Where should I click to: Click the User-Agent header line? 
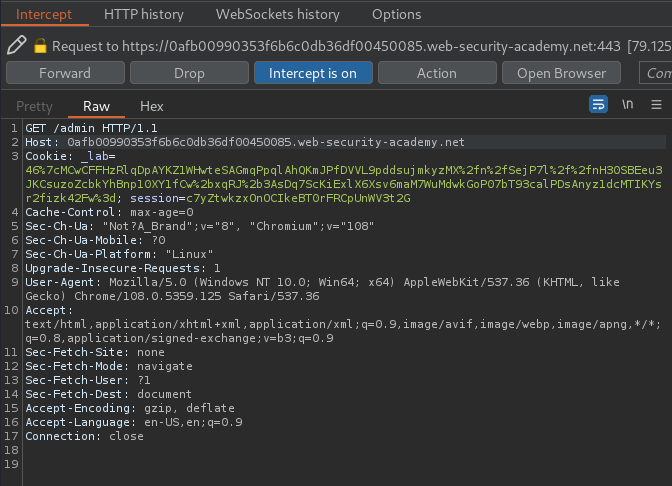tap(322, 289)
